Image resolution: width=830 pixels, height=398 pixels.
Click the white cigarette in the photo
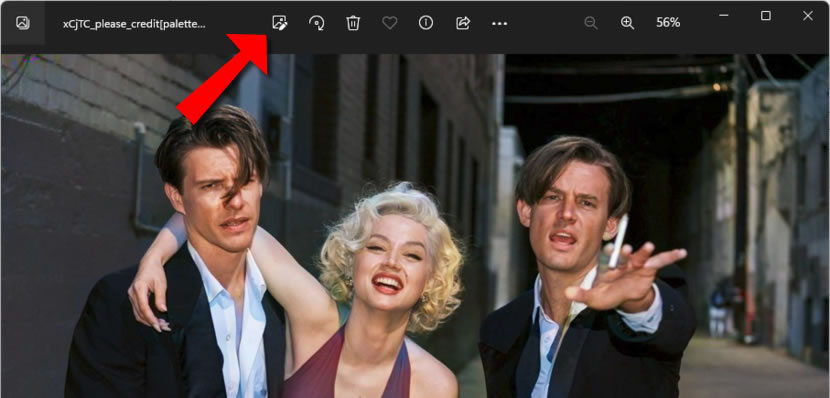click(618, 241)
